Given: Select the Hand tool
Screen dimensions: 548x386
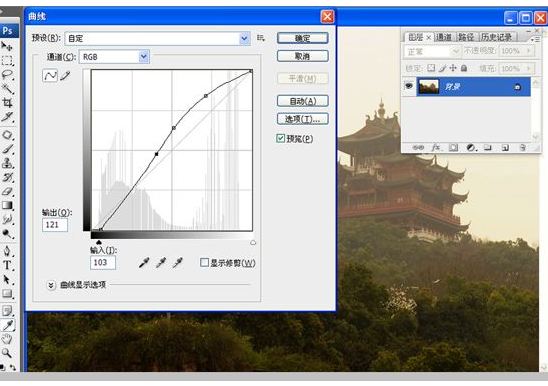Looking at the screenshot, I should (x=7, y=339).
